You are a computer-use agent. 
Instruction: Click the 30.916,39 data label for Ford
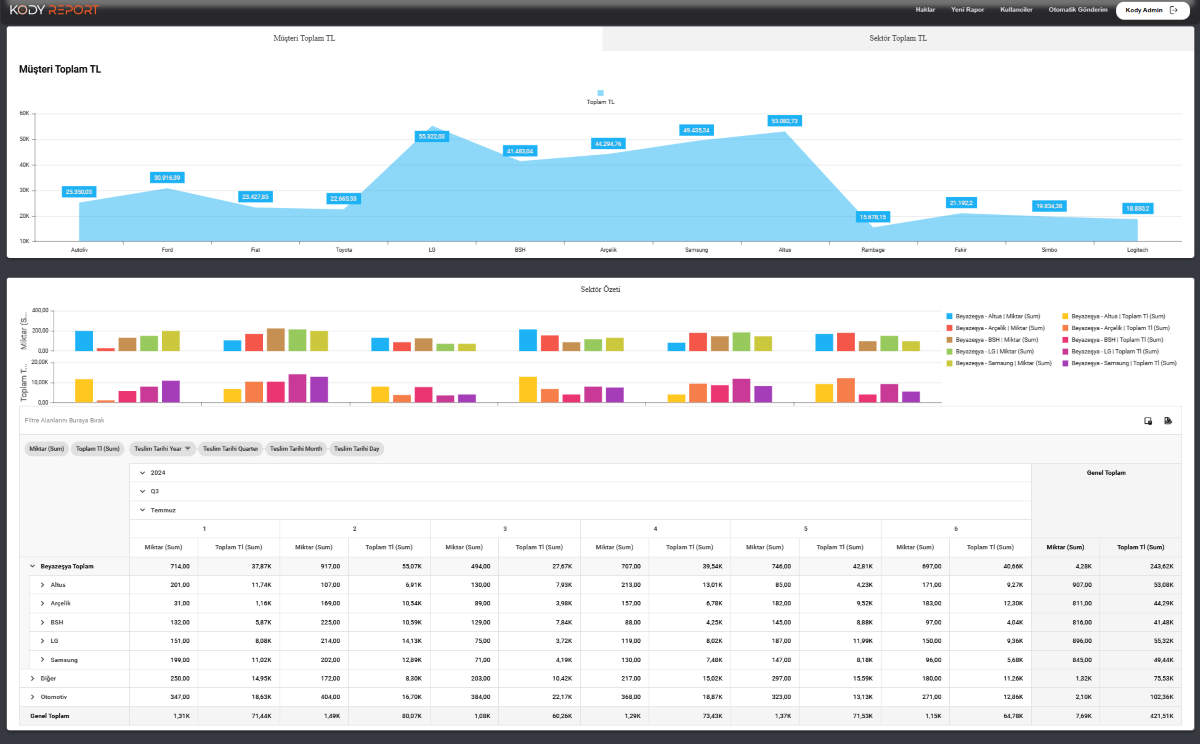coord(167,178)
